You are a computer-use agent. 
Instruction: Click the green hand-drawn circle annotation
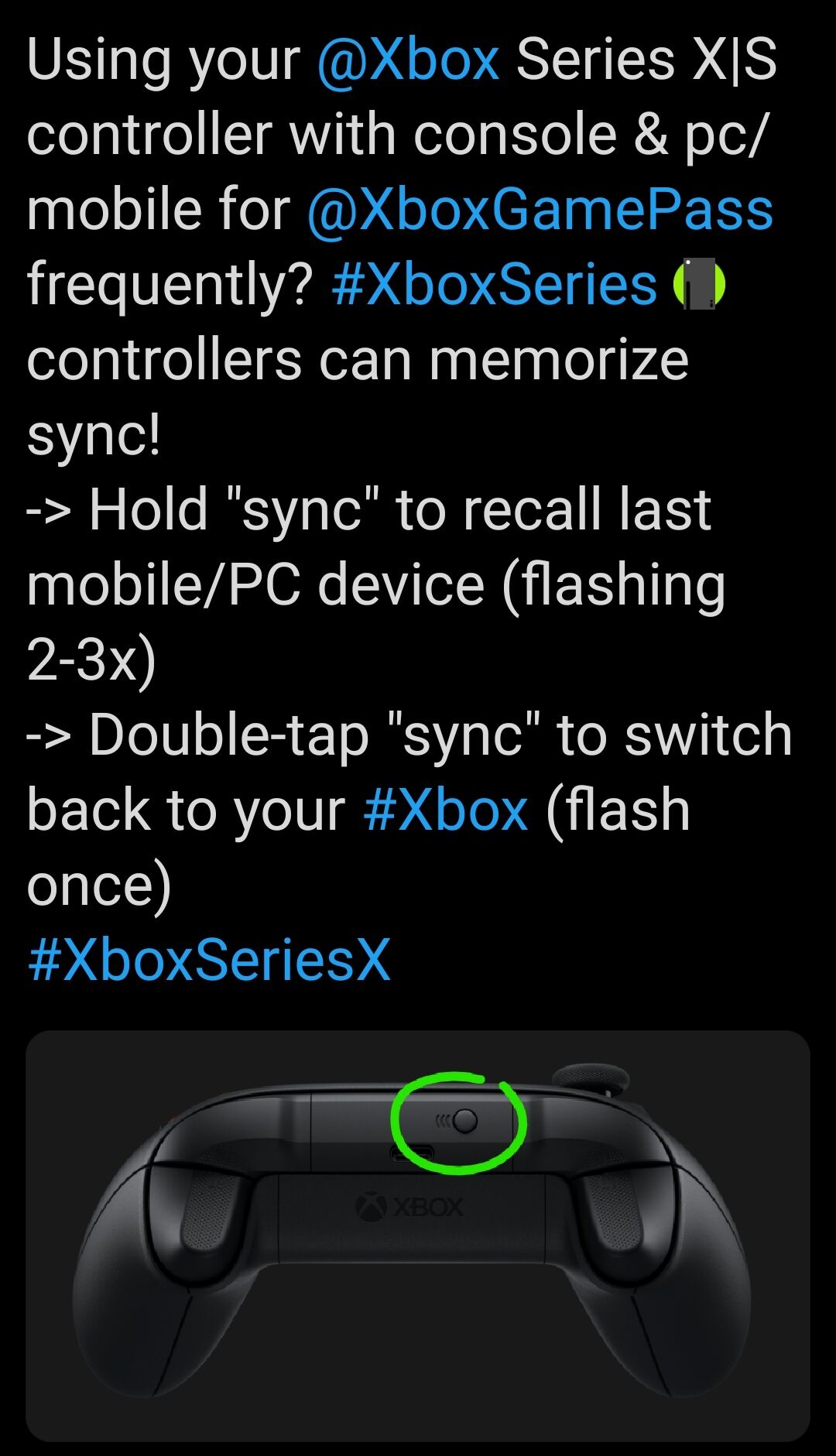pyautogui.click(x=458, y=1122)
